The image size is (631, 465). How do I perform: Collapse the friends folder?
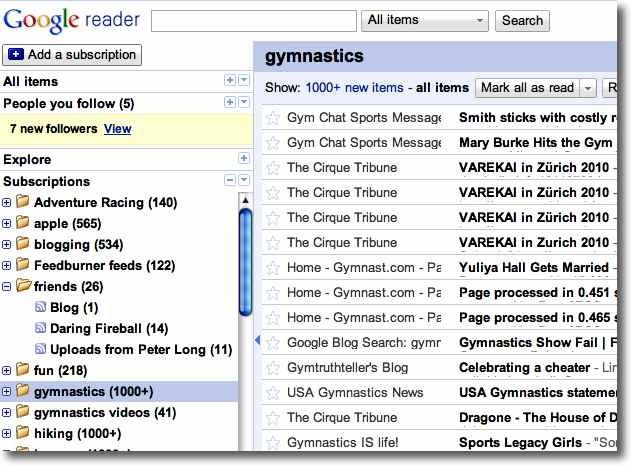coord(7,287)
